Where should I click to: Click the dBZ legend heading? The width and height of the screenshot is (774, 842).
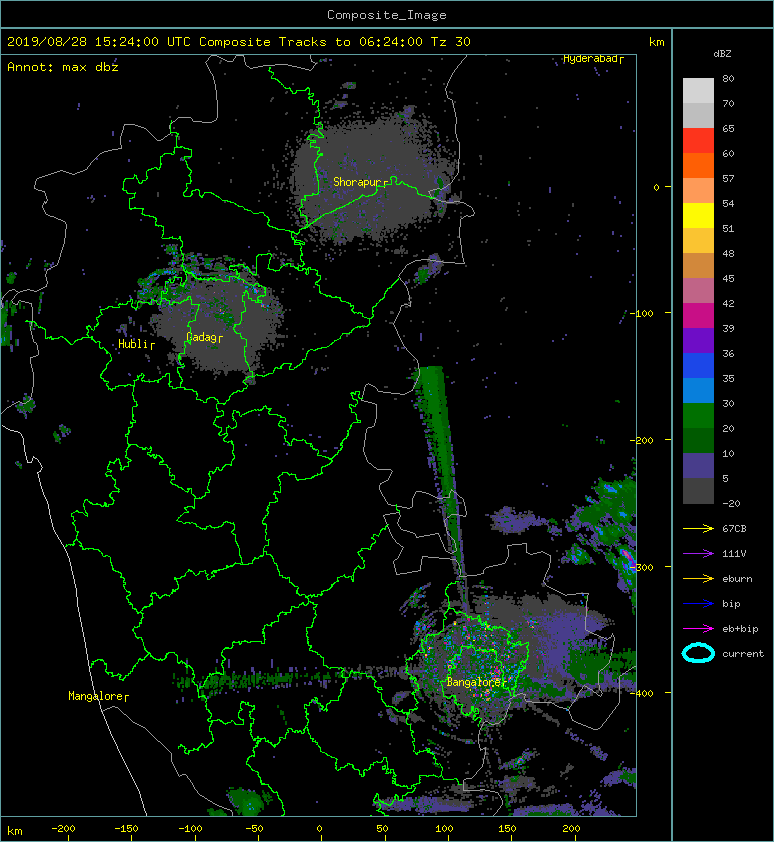[x=722, y=54]
